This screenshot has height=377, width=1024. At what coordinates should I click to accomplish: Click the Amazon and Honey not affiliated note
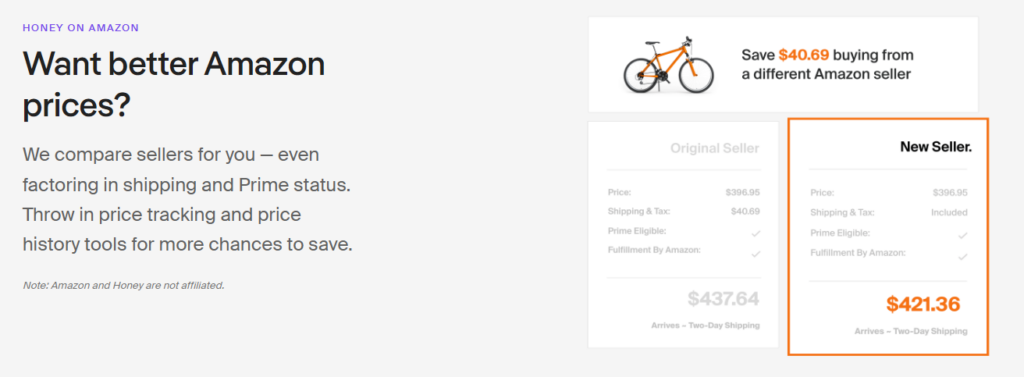tap(123, 286)
